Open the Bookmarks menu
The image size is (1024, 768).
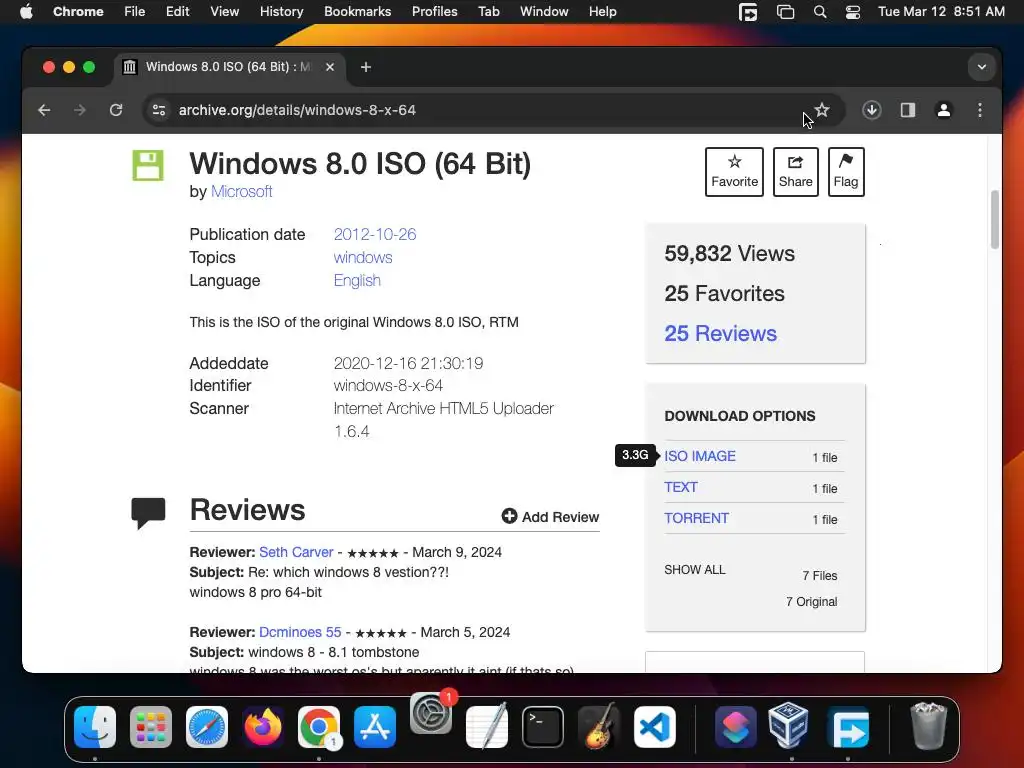[x=357, y=12]
